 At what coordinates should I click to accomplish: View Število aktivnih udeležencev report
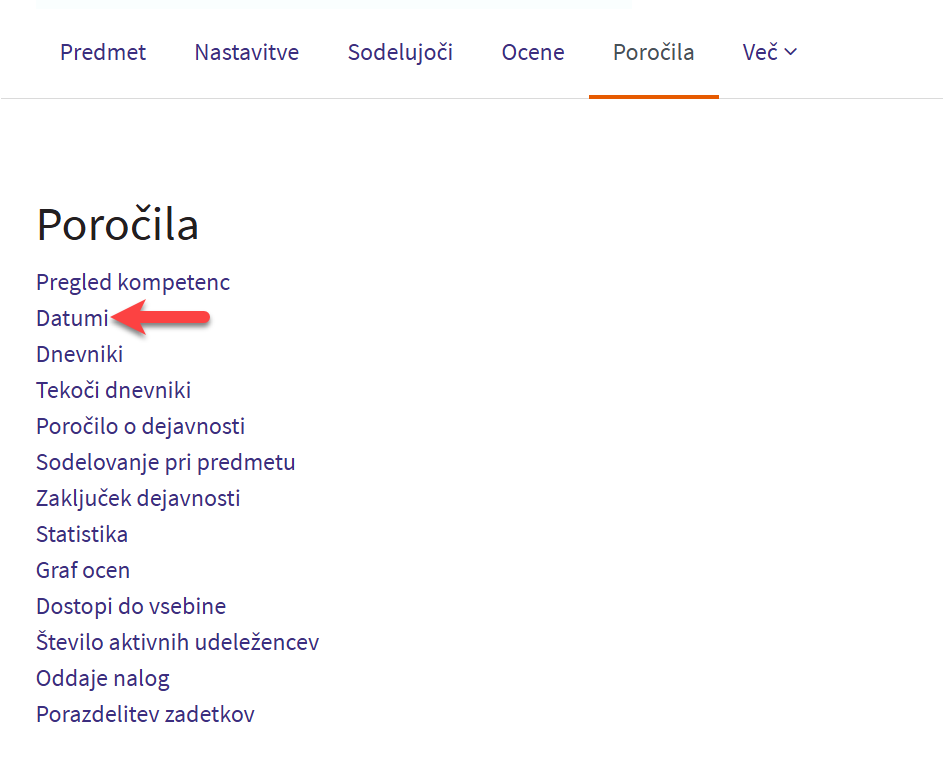coord(177,642)
